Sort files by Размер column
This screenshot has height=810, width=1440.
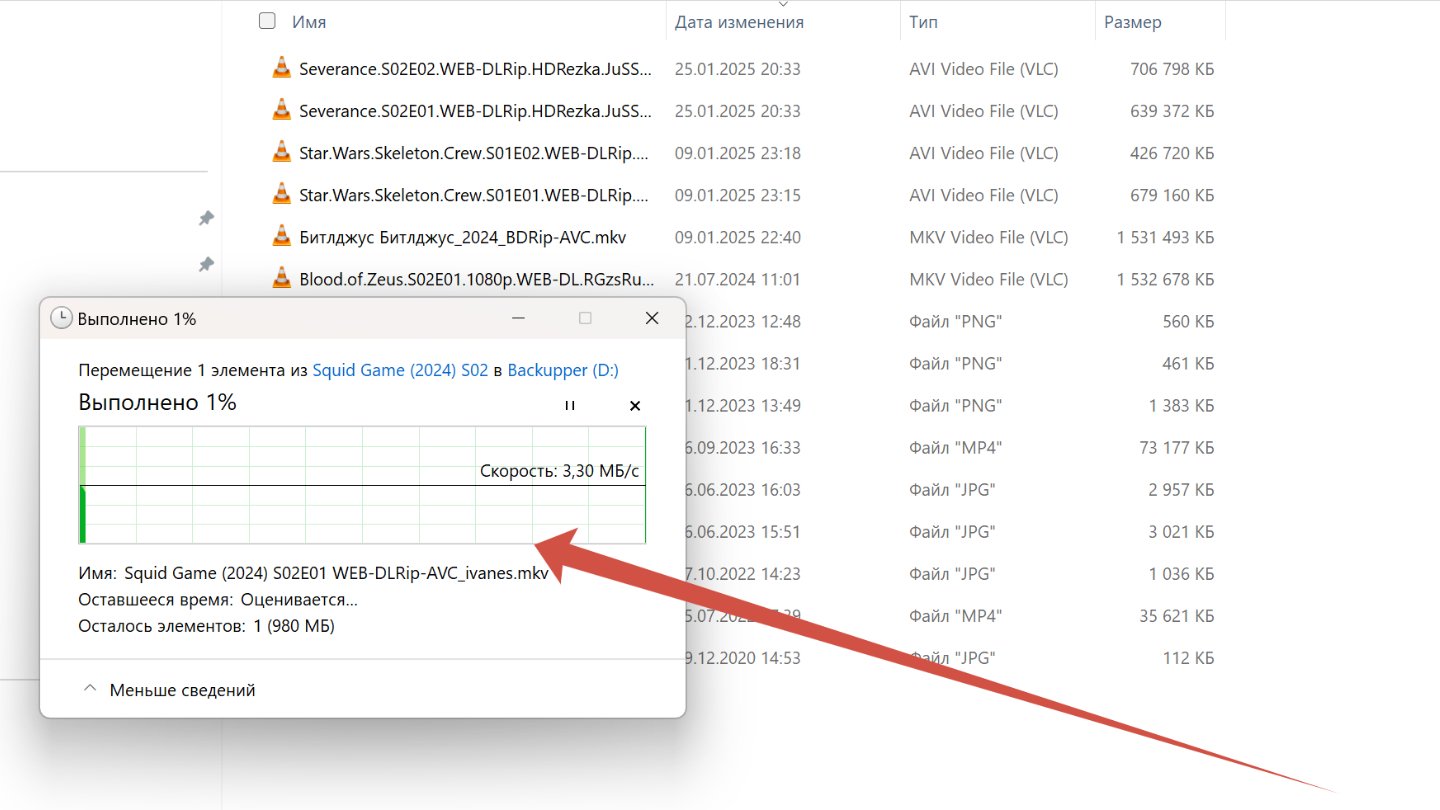pyautogui.click(x=1132, y=22)
